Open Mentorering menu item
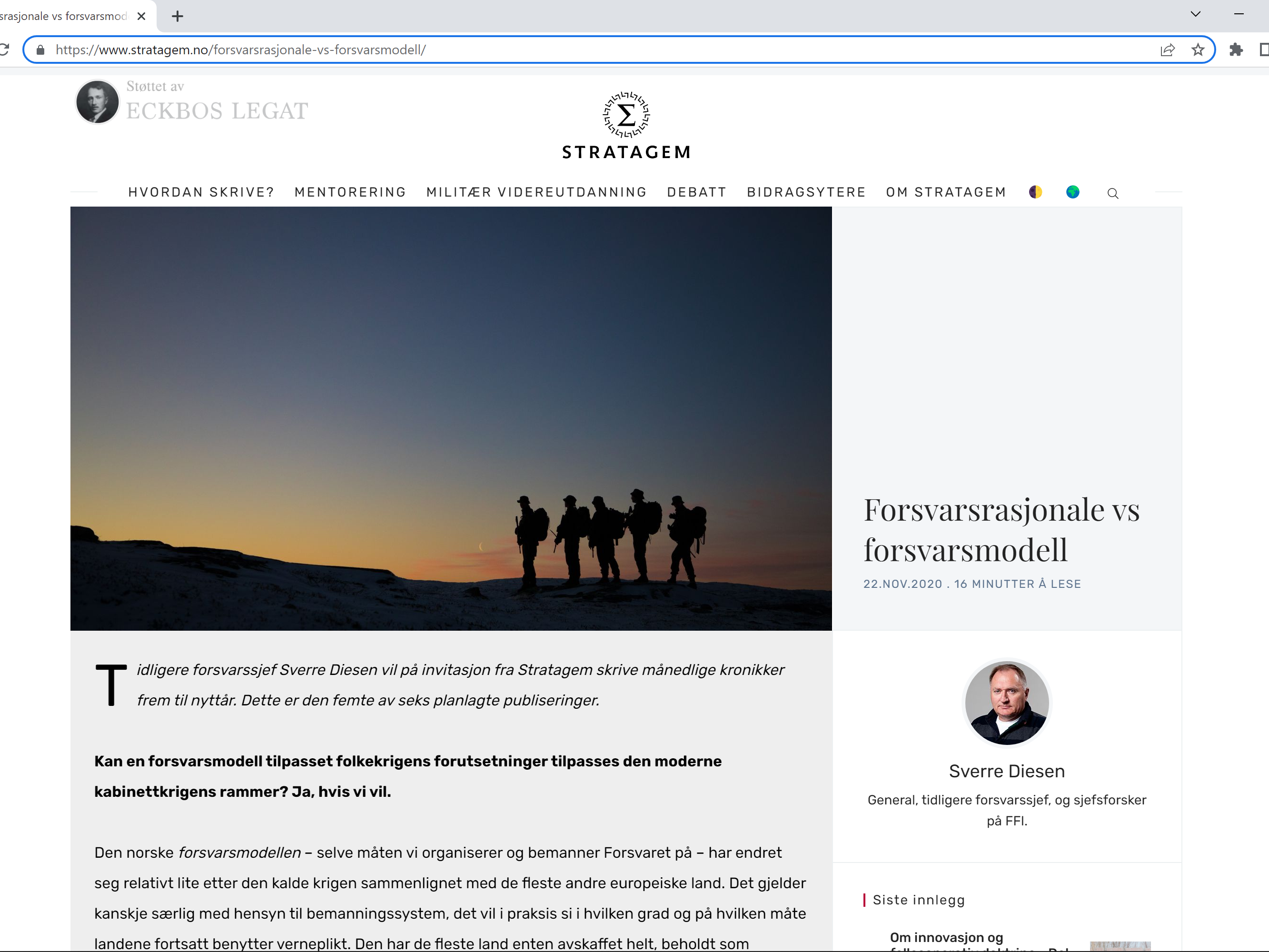 click(350, 192)
